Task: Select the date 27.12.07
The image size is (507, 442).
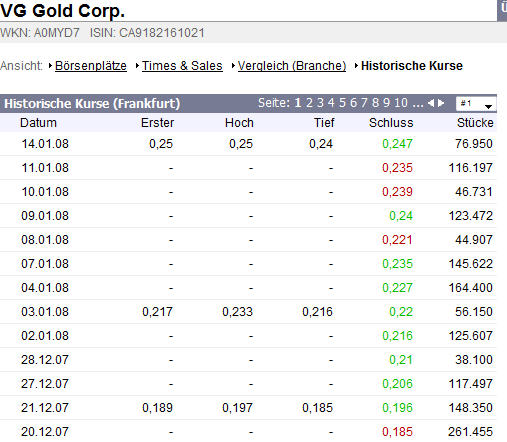Action: tap(45, 384)
